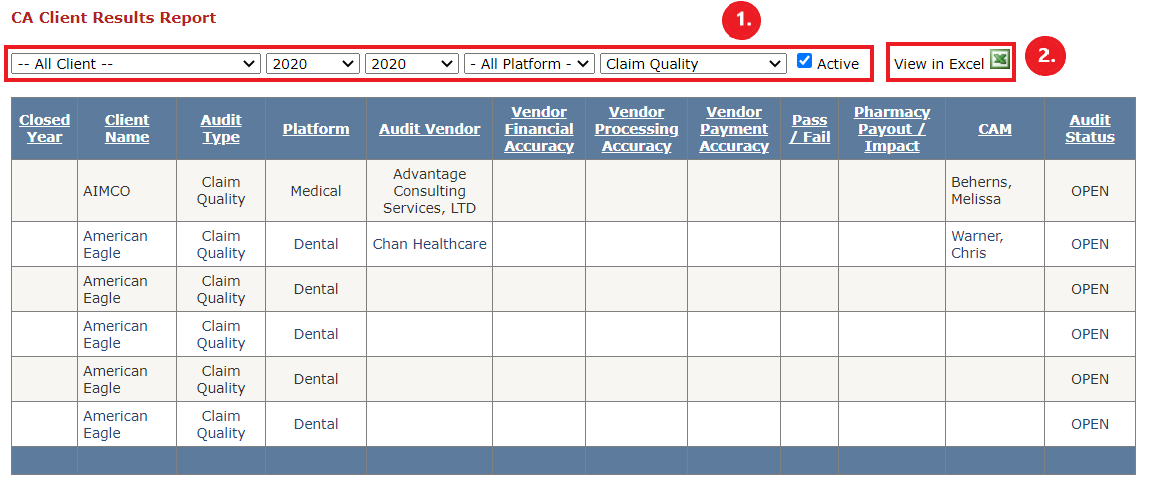Click OPEN status in the AIMCO row
1153x500 pixels.
[x=1090, y=191]
